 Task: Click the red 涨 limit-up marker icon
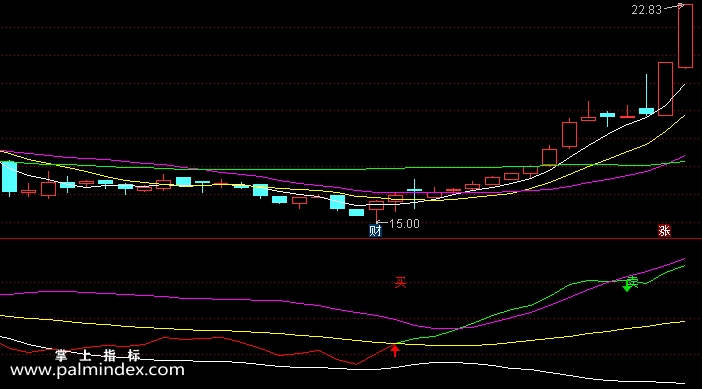point(664,231)
